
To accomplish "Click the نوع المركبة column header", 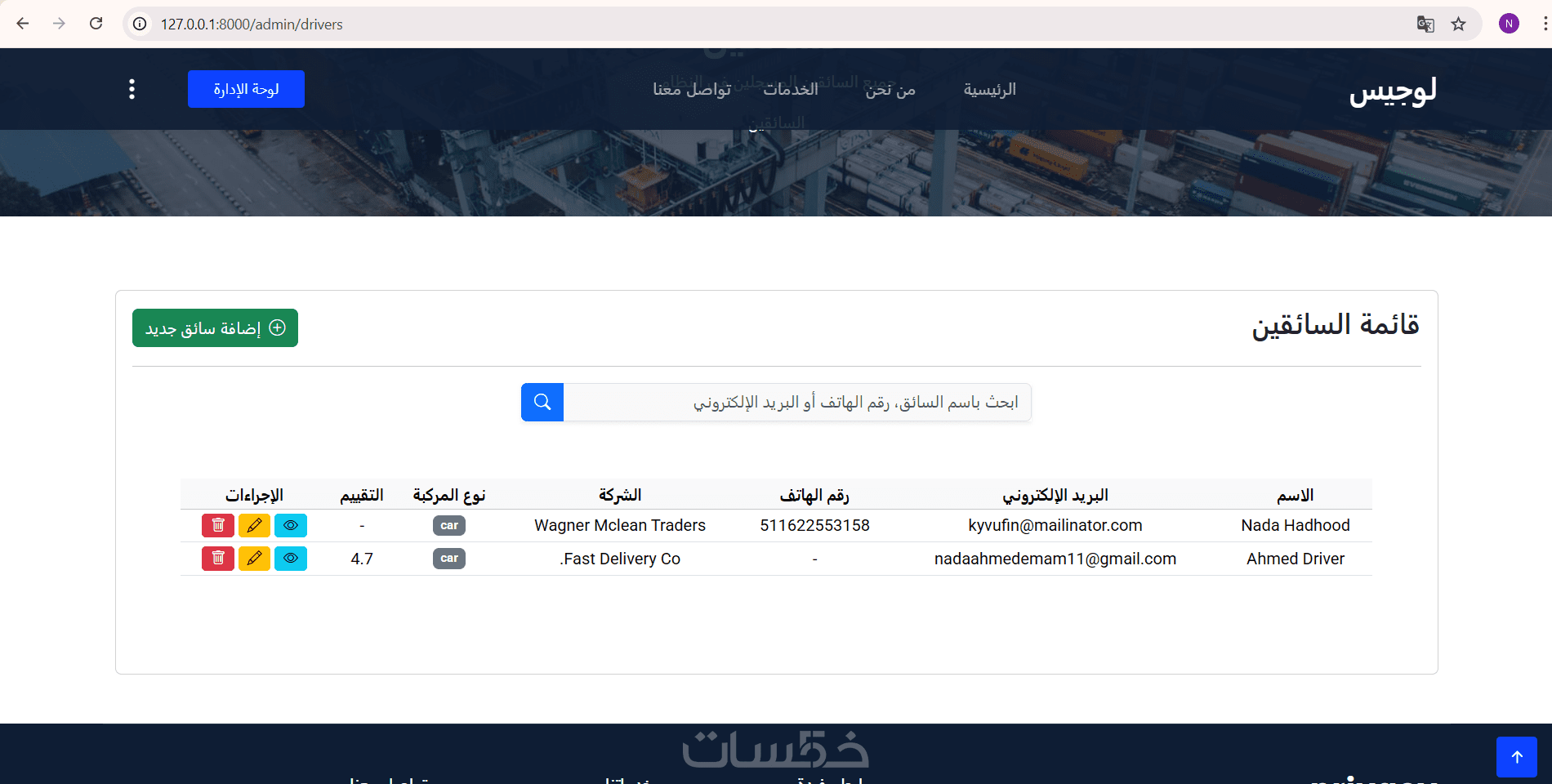I will pyautogui.click(x=449, y=495).
